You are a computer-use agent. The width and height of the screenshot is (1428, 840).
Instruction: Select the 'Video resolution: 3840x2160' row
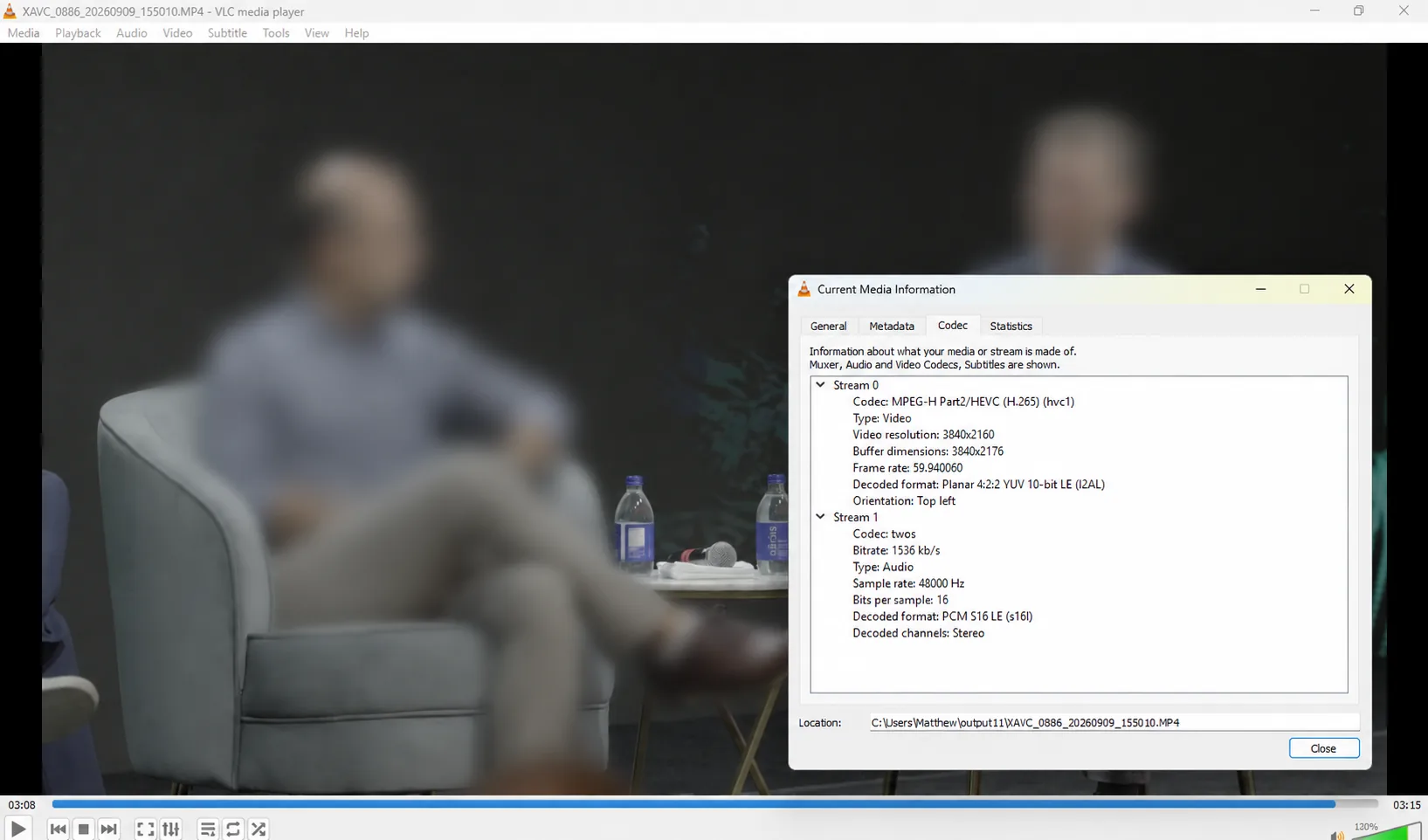(923, 435)
